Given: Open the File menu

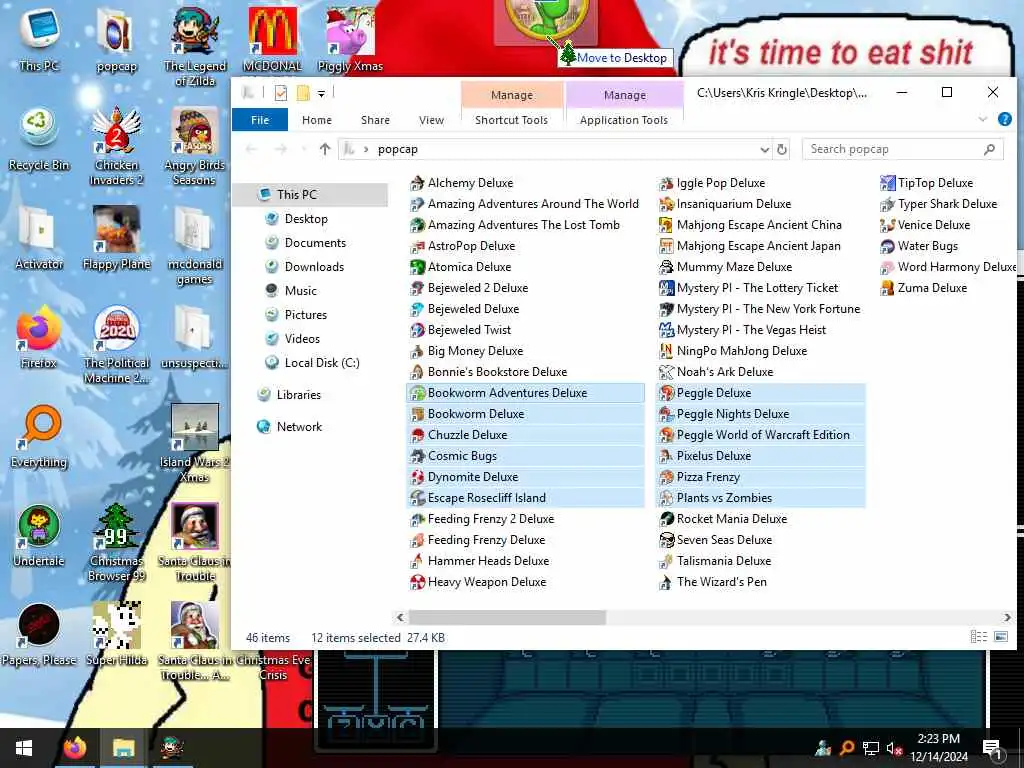Looking at the screenshot, I should pyautogui.click(x=260, y=120).
